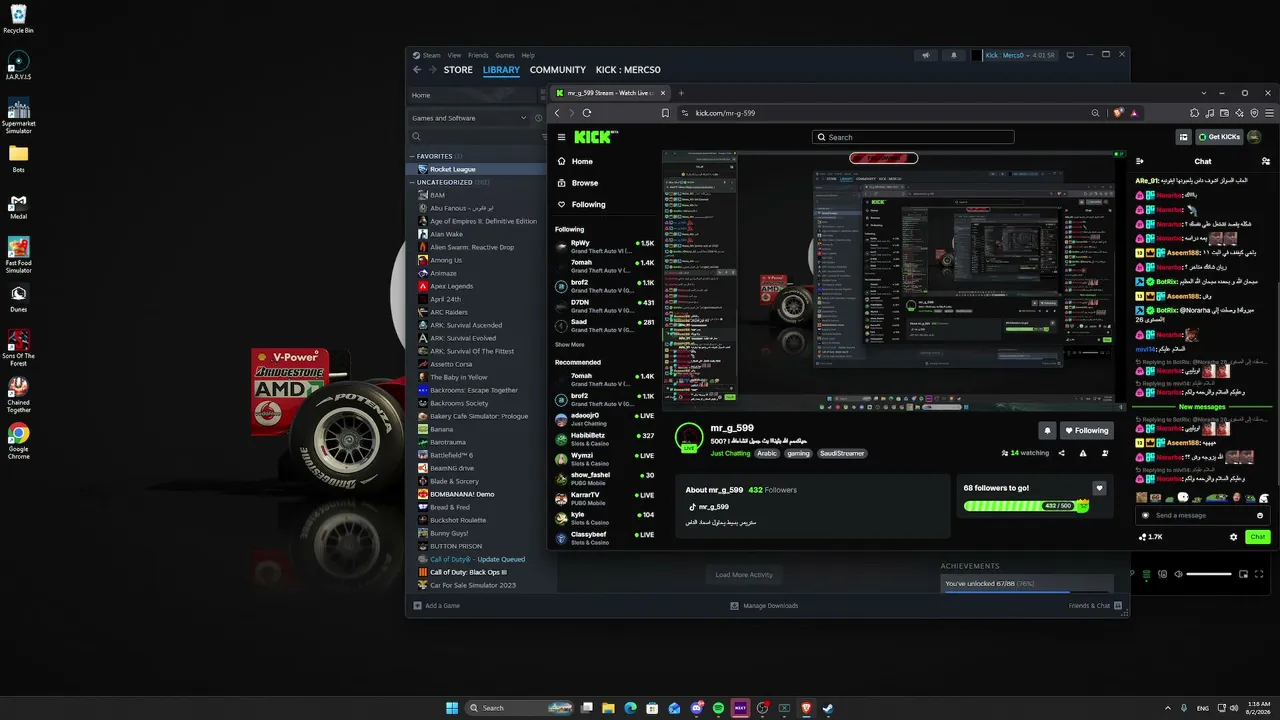This screenshot has height=720, width=1280.
Task: Click the 432 / 500 followers progress bar
Action: (x=1025, y=506)
